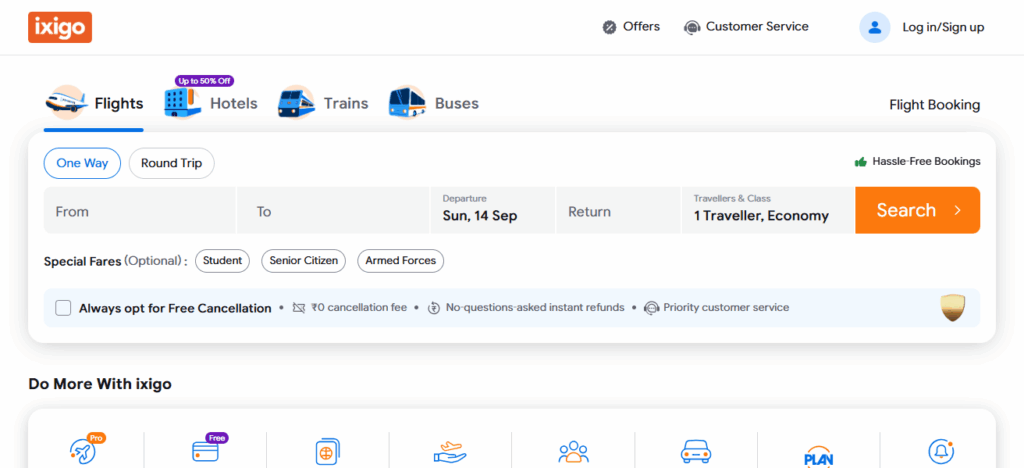Click the orange Search button
The image size is (1024, 468).
click(x=918, y=210)
